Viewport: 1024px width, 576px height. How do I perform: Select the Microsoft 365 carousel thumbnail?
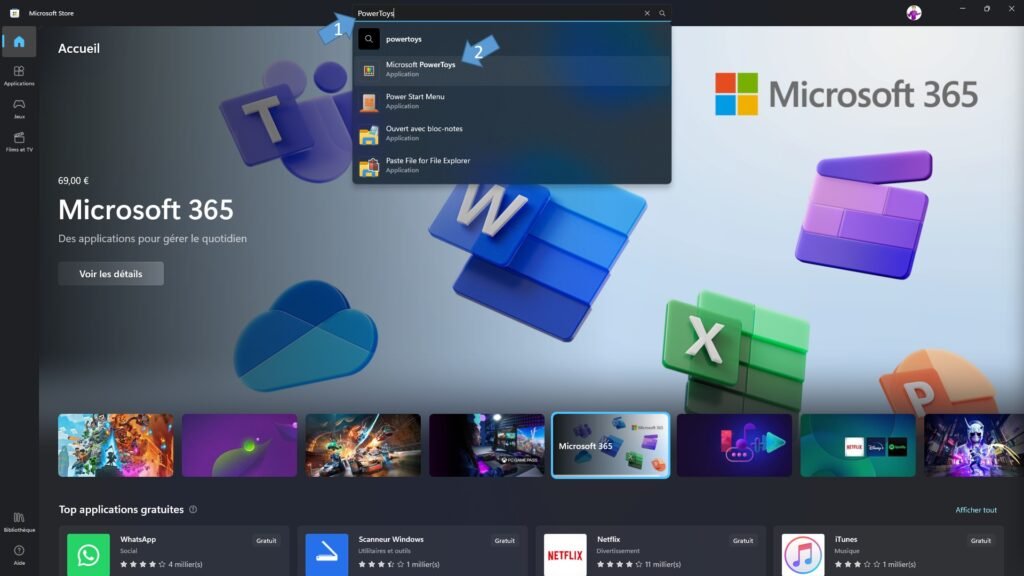click(x=611, y=445)
